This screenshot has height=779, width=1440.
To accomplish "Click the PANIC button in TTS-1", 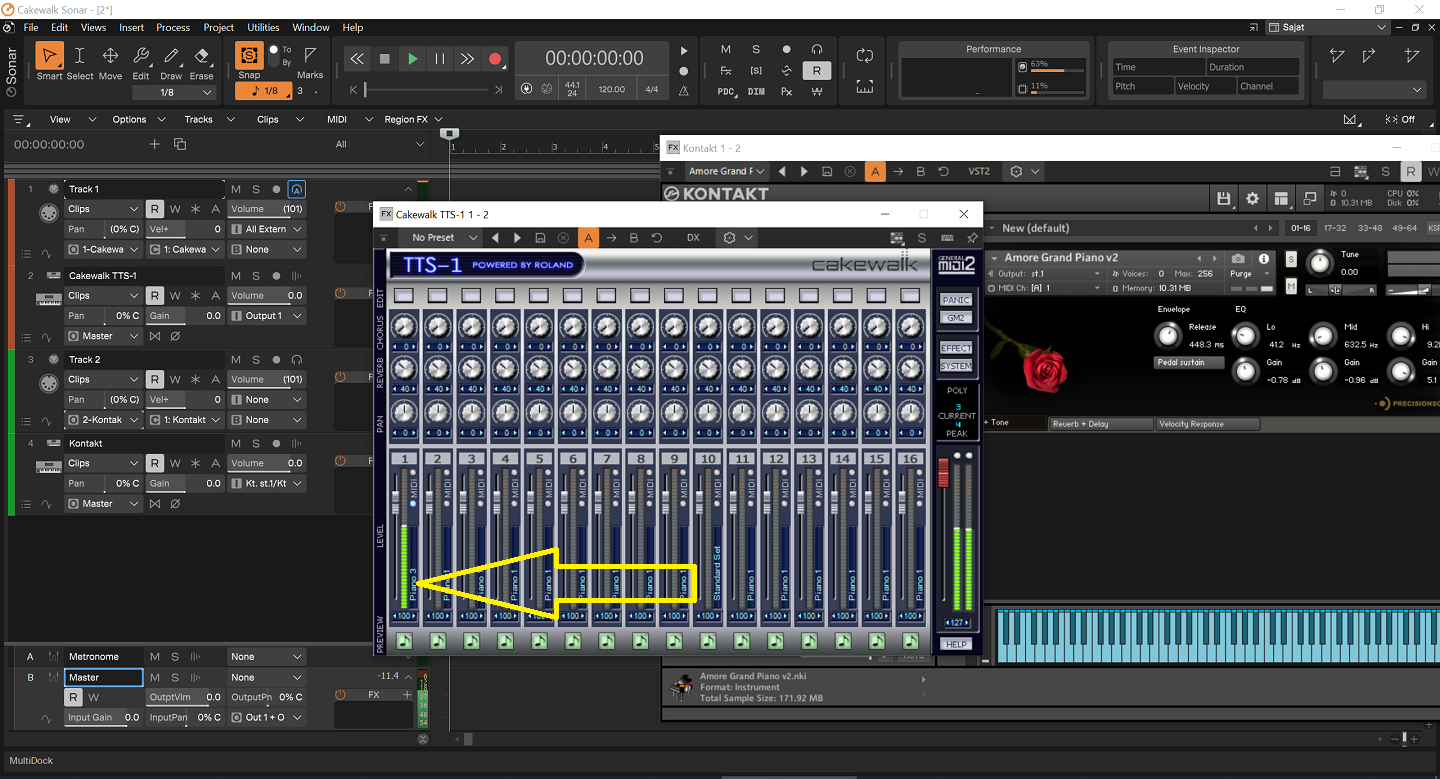I will click(956, 300).
